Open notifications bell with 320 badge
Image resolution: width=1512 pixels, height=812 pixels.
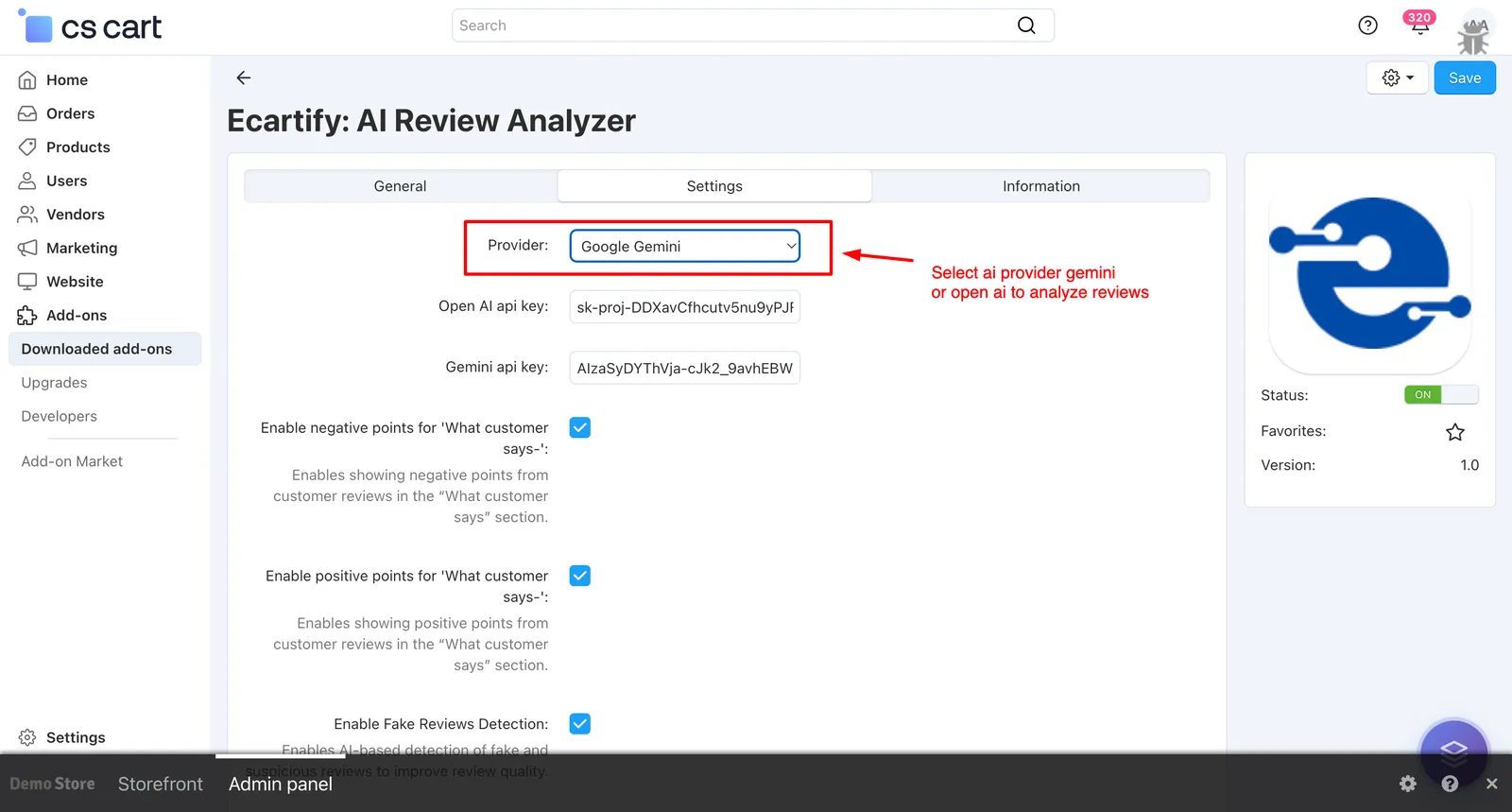click(1419, 24)
